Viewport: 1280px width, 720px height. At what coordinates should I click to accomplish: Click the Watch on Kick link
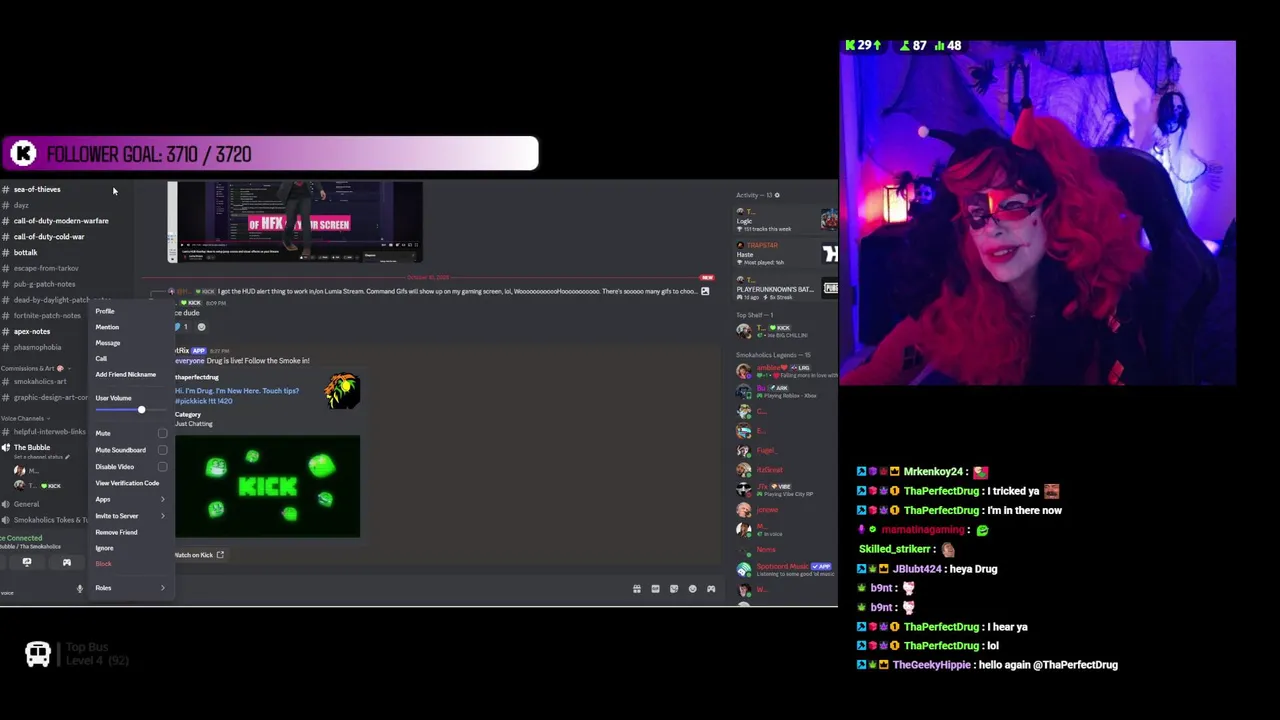click(199, 555)
